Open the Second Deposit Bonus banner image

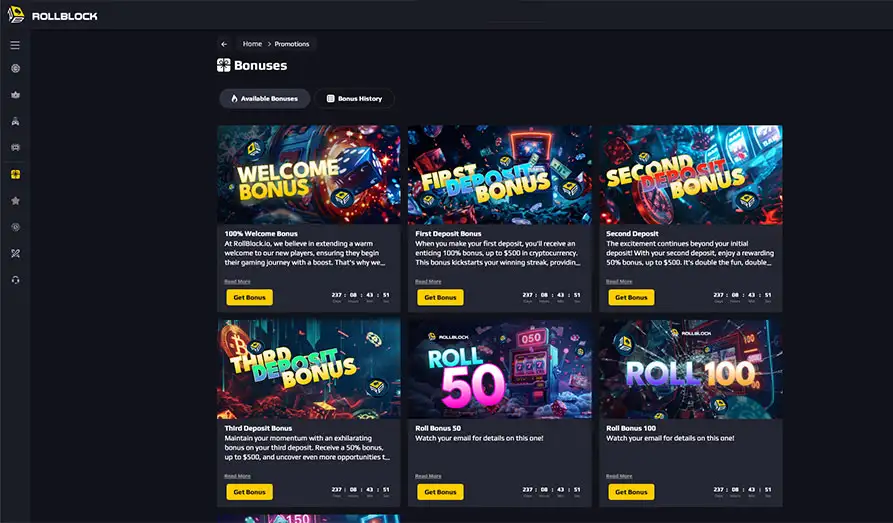[690, 175]
